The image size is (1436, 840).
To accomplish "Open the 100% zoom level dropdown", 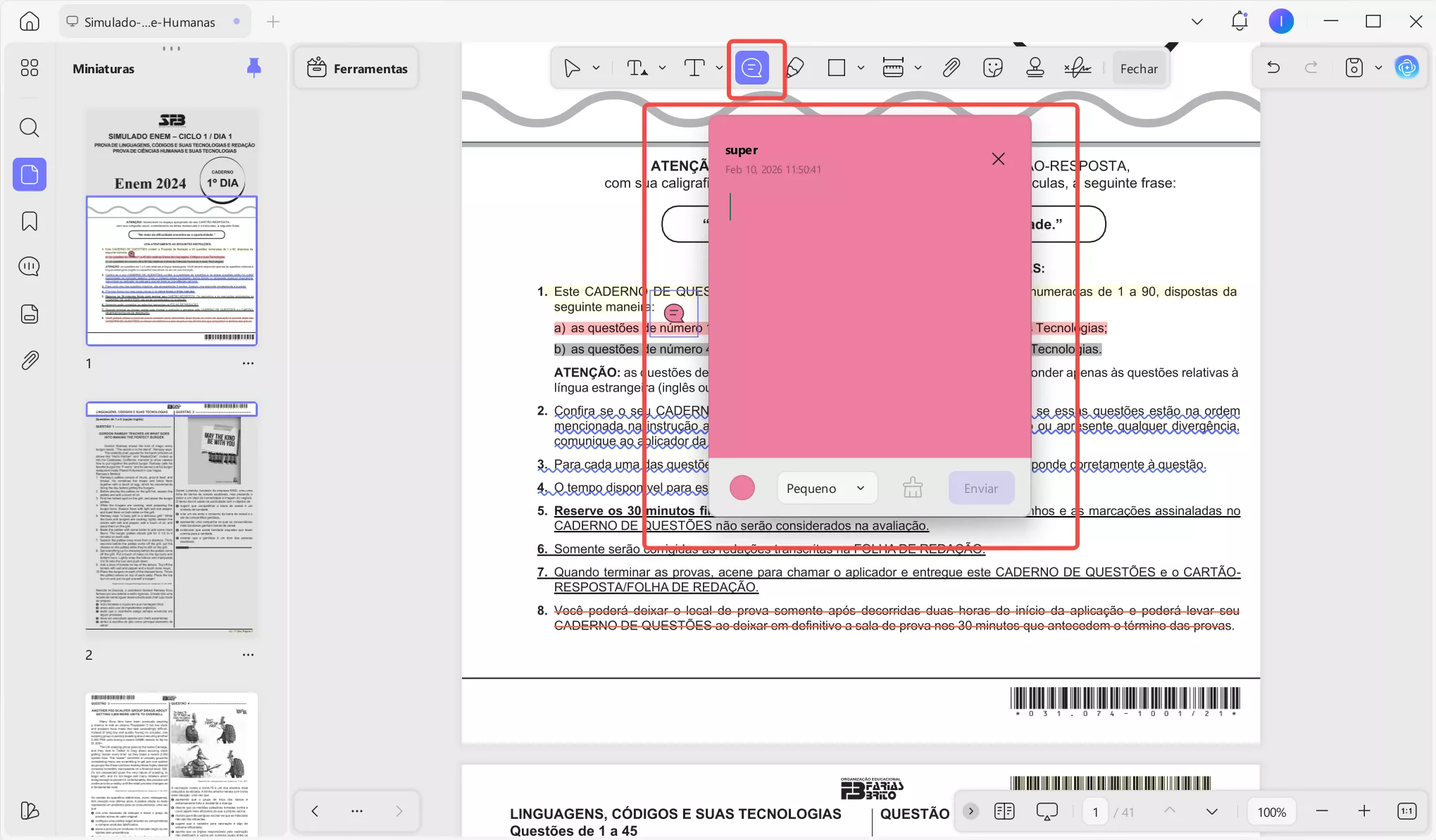I will (x=1271, y=812).
